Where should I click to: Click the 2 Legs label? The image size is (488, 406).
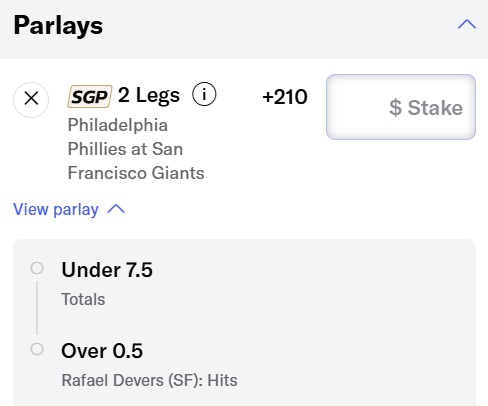coord(149,95)
